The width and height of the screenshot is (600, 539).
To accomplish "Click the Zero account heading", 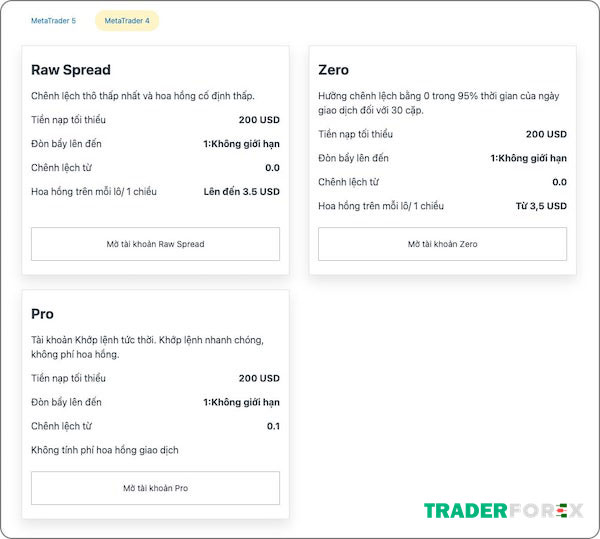I will (x=333, y=70).
